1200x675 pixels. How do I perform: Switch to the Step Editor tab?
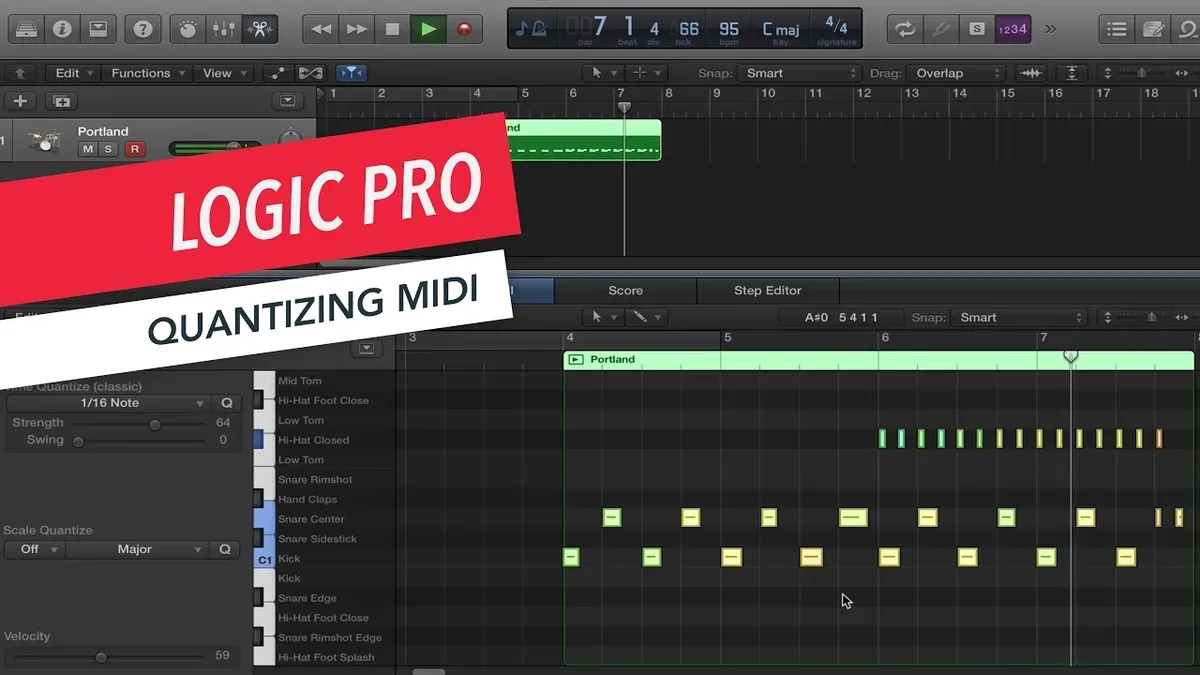[x=768, y=290]
